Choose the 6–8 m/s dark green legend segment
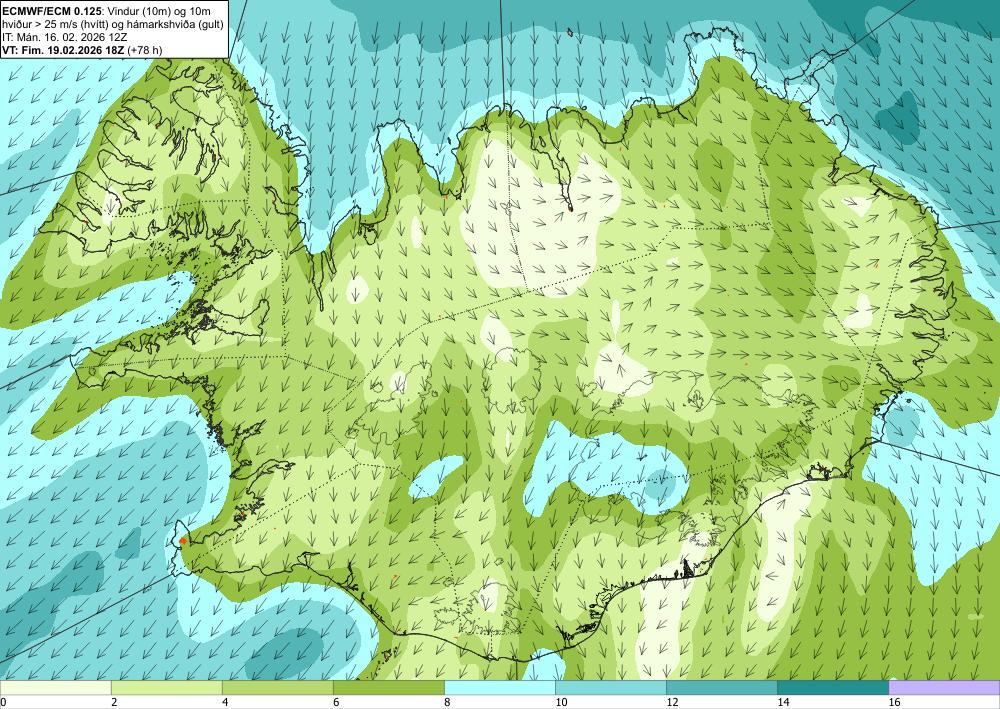This screenshot has height=709, width=1000. pyautogui.click(x=388, y=688)
